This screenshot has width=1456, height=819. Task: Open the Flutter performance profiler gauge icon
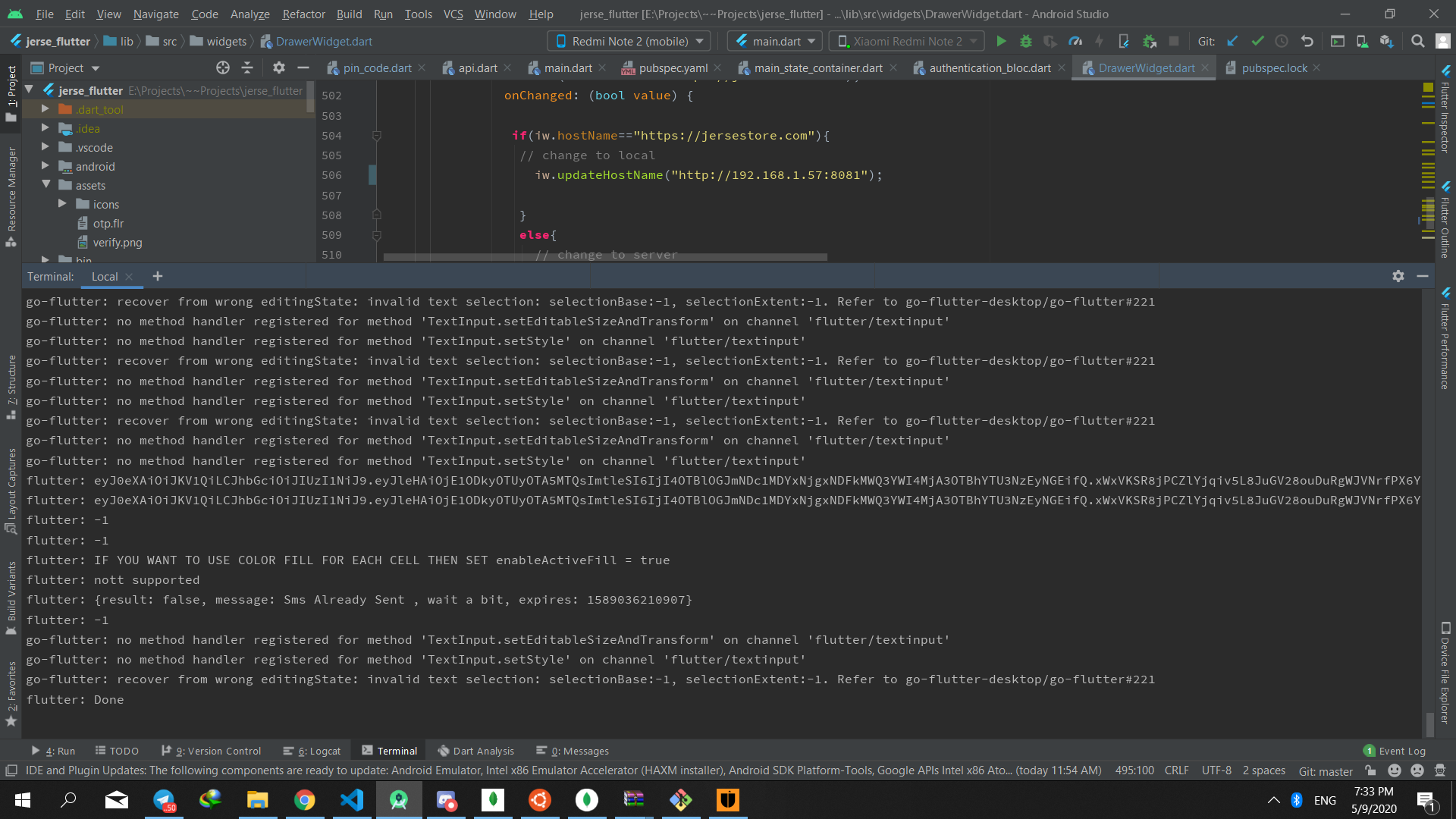1075,42
